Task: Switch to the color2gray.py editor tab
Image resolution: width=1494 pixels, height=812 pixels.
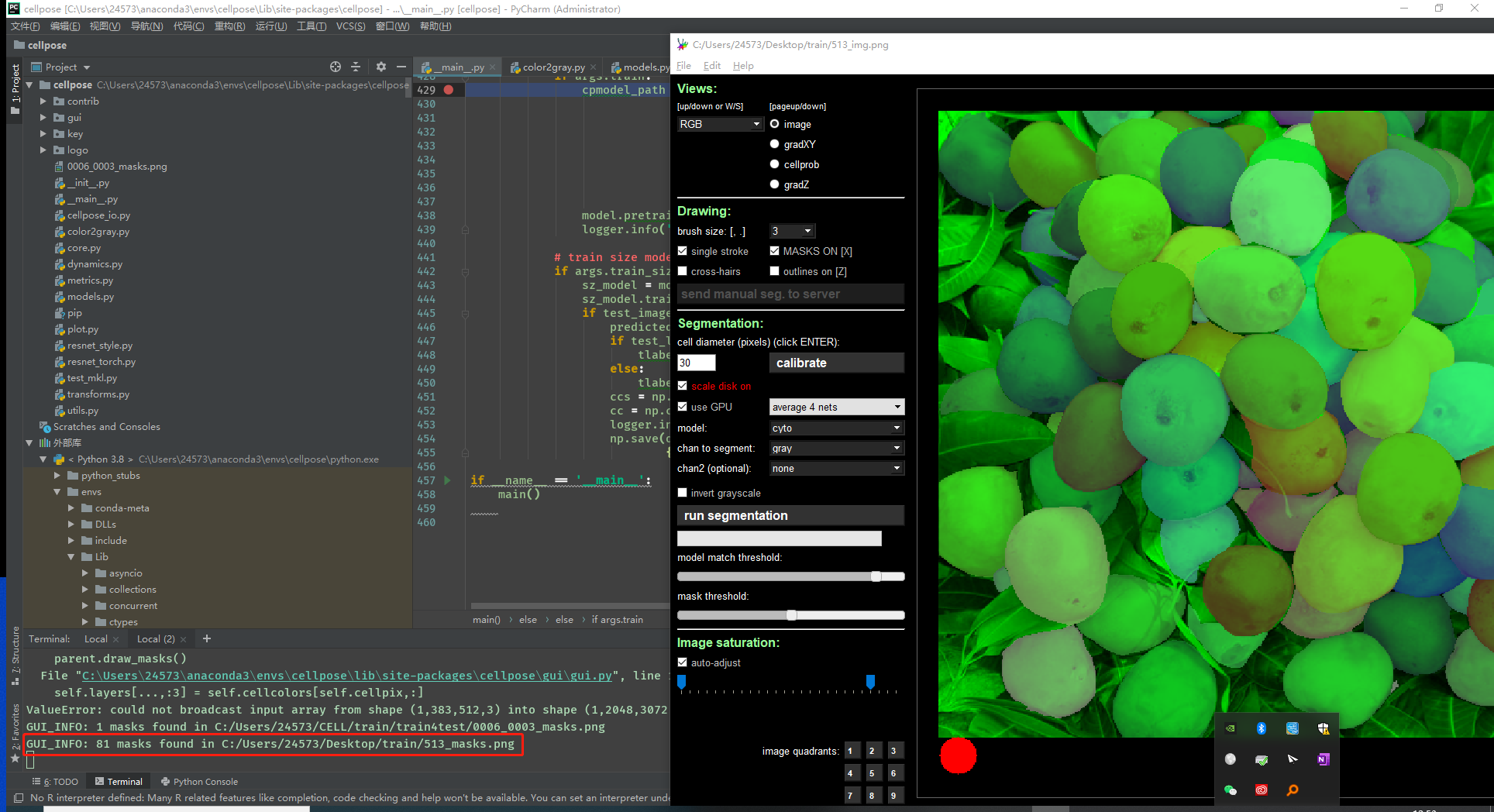Action: pyautogui.click(x=553, y=67)
